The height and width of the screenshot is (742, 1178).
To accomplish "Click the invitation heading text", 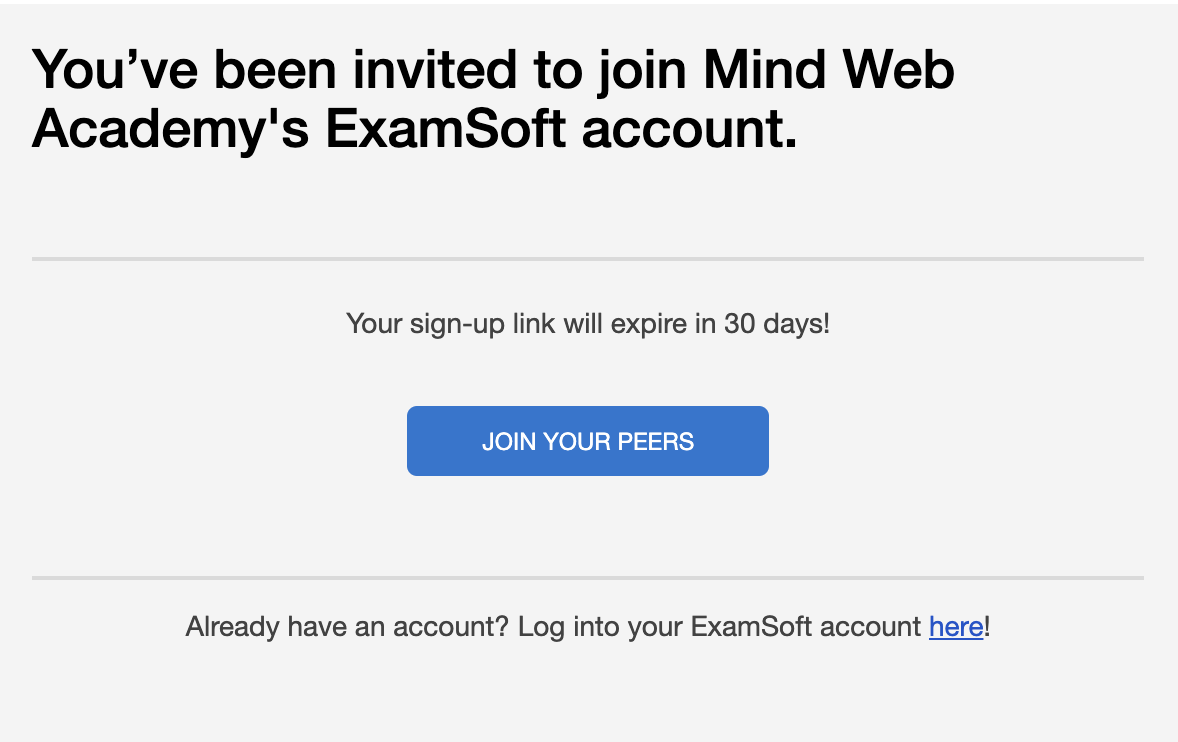I will coord(493,98).
